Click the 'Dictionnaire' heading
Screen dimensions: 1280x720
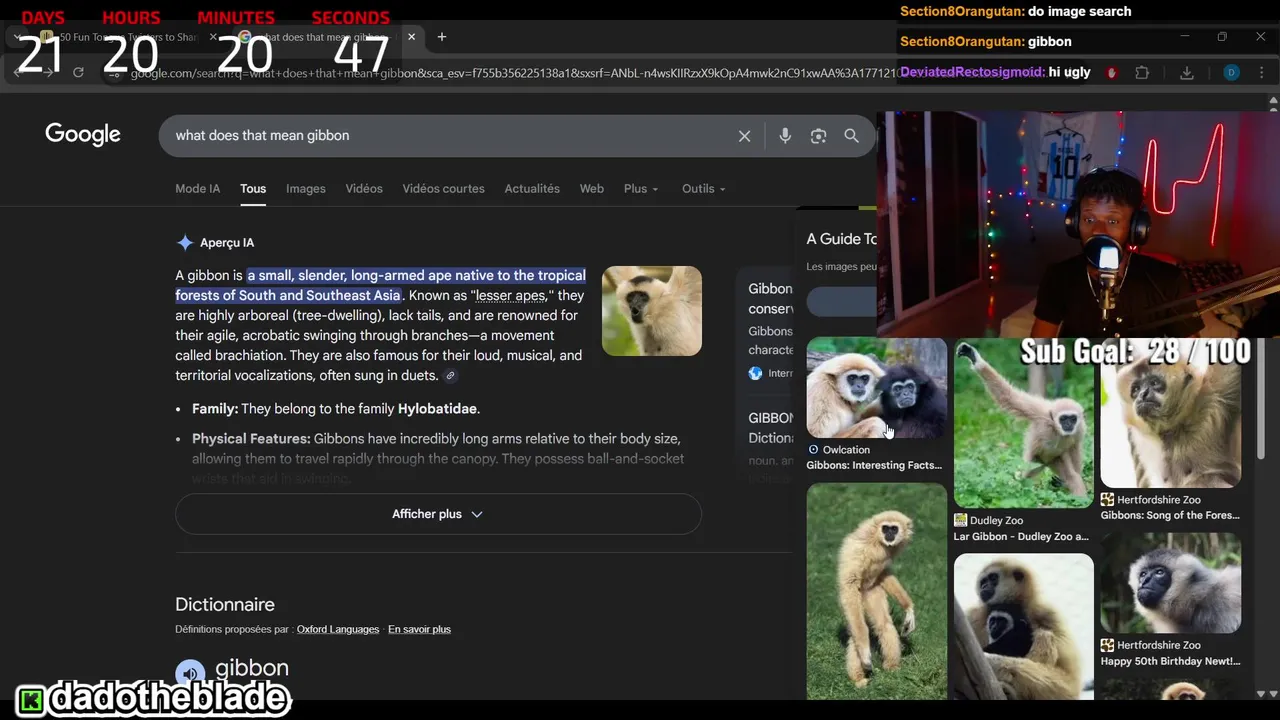[x=225, y=605]
